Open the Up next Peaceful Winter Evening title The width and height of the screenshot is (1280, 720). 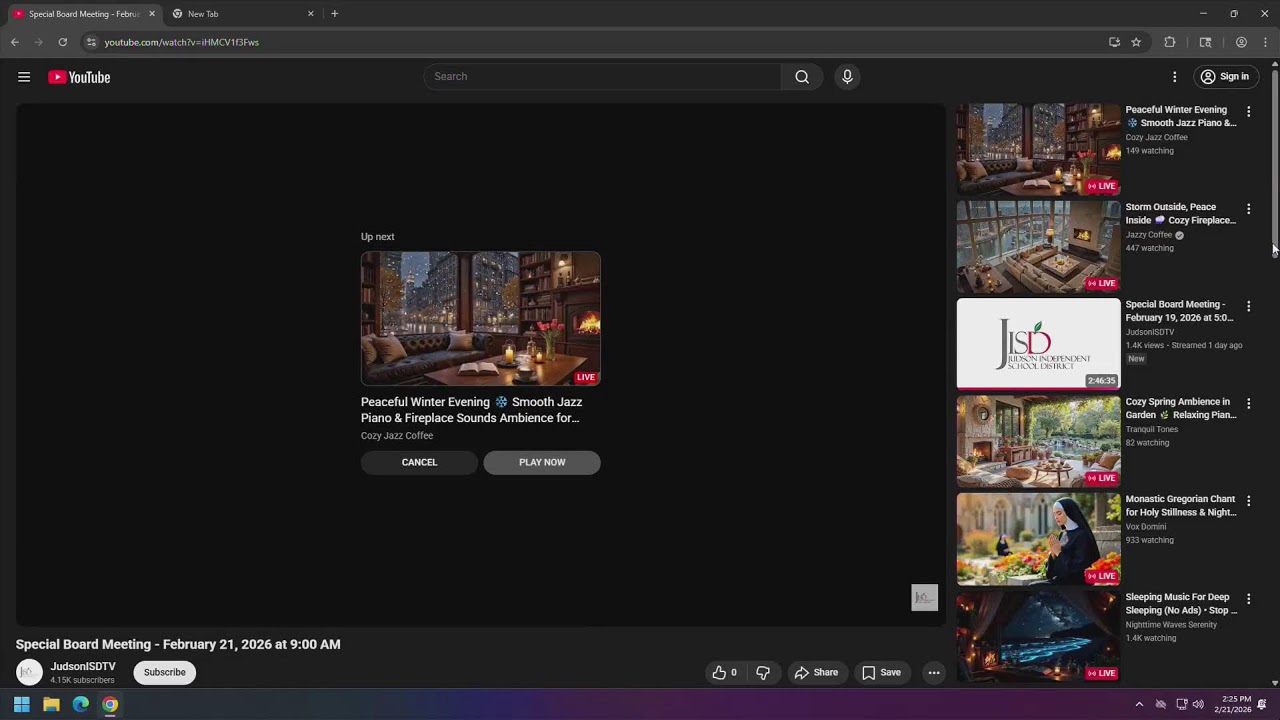tap(471, 410)
